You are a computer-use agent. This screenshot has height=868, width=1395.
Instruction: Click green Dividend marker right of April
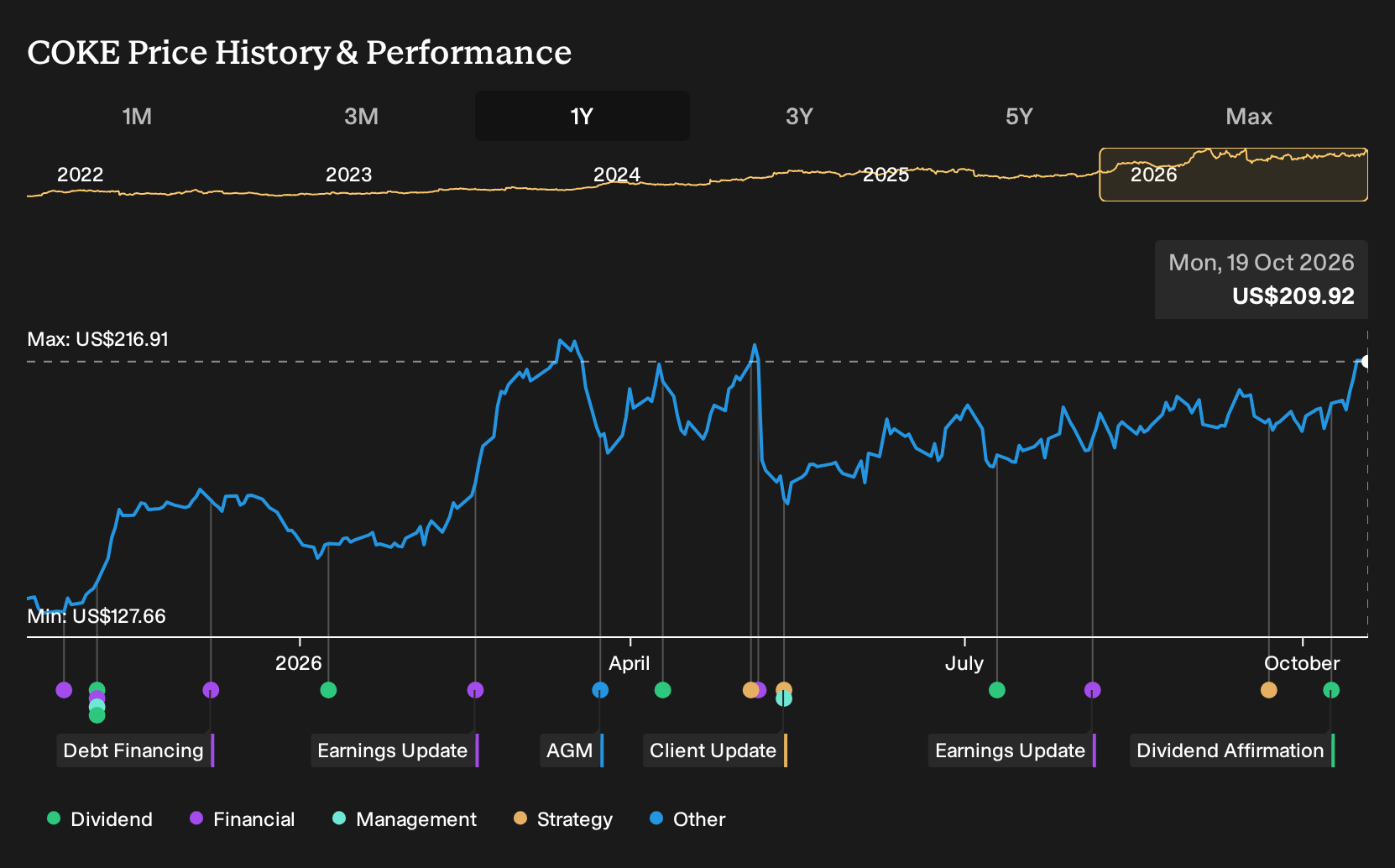coord(662,690)
